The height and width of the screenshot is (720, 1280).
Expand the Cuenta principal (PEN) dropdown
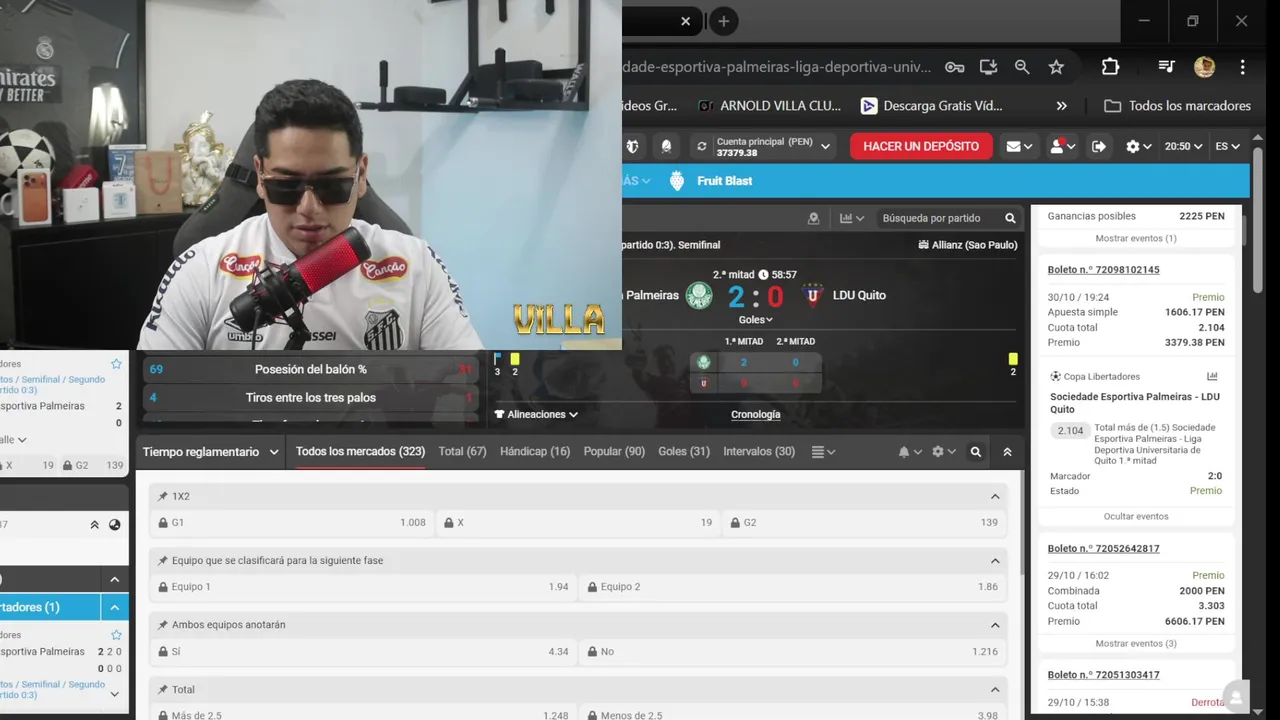(826, 146)
